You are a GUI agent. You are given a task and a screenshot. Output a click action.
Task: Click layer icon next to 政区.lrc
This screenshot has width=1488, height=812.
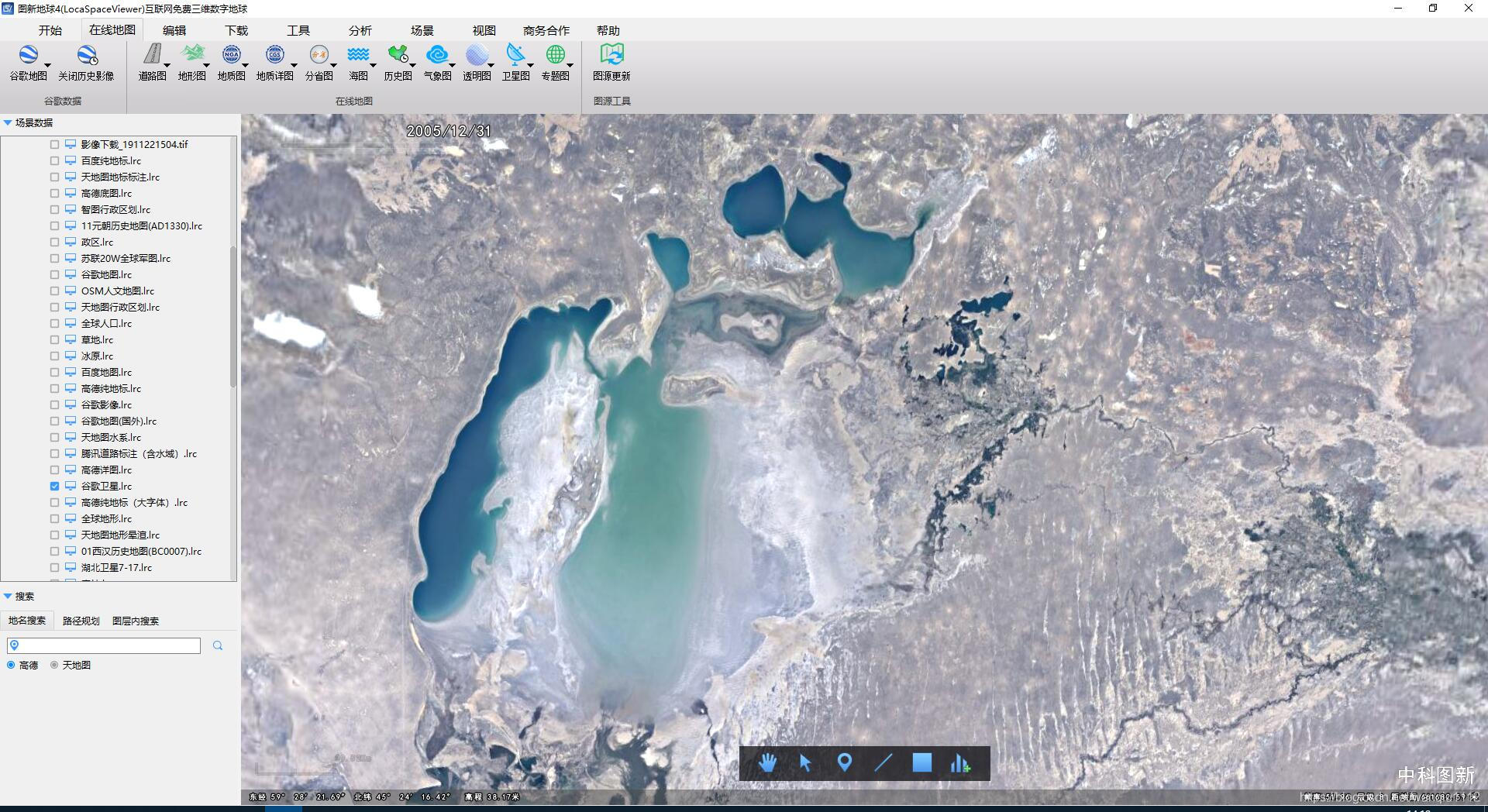pyautogui.click(x=71, y=242)
